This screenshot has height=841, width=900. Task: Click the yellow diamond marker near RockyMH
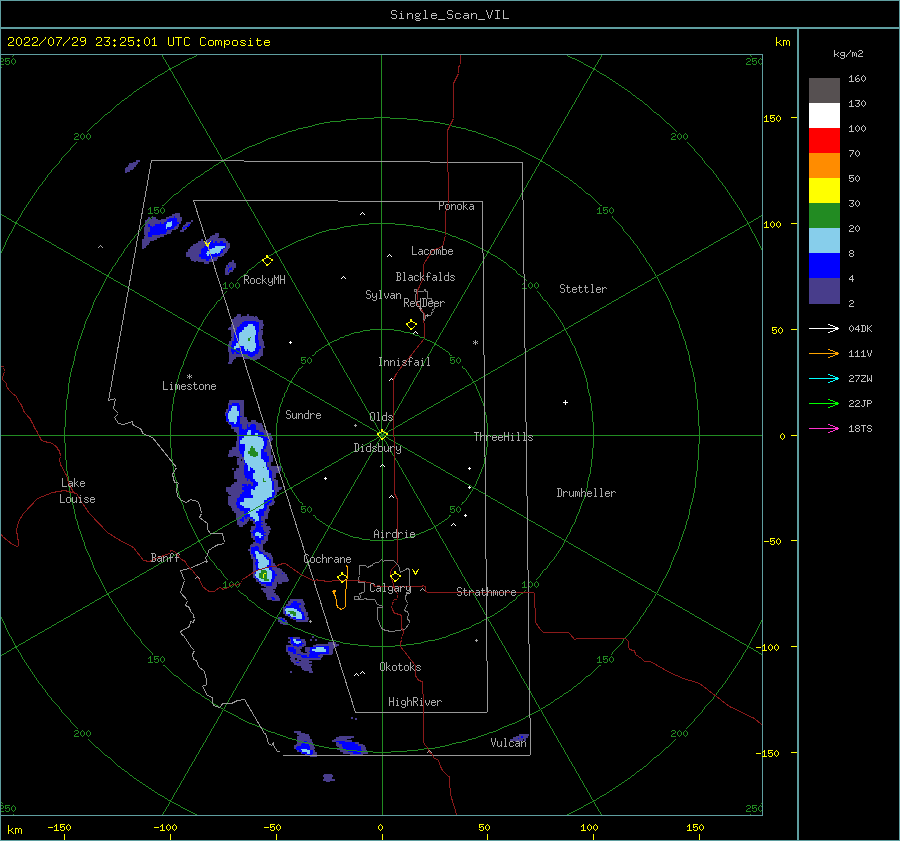click(267, 261)
